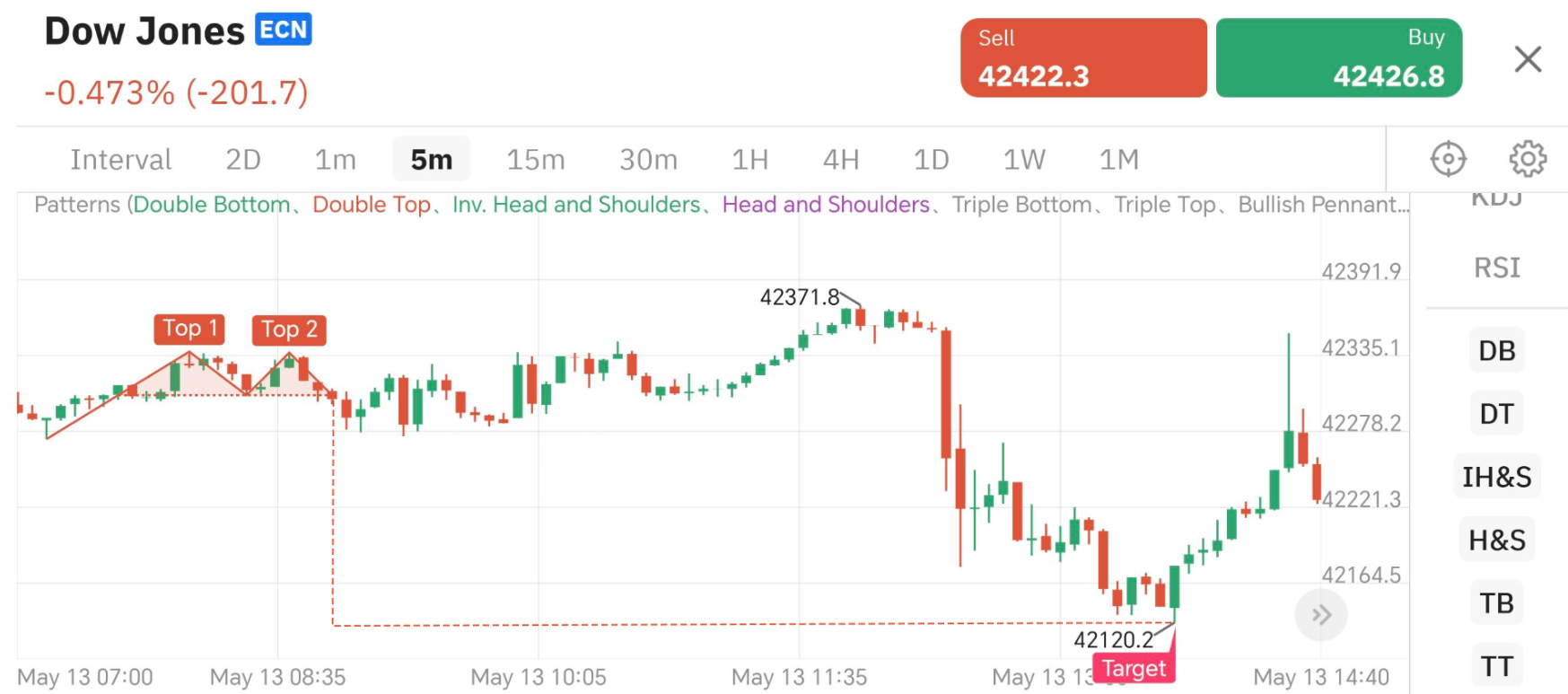Open the chart settings gear
Viewport: 1568px width, 694px height.
(x=1529, y=158)
